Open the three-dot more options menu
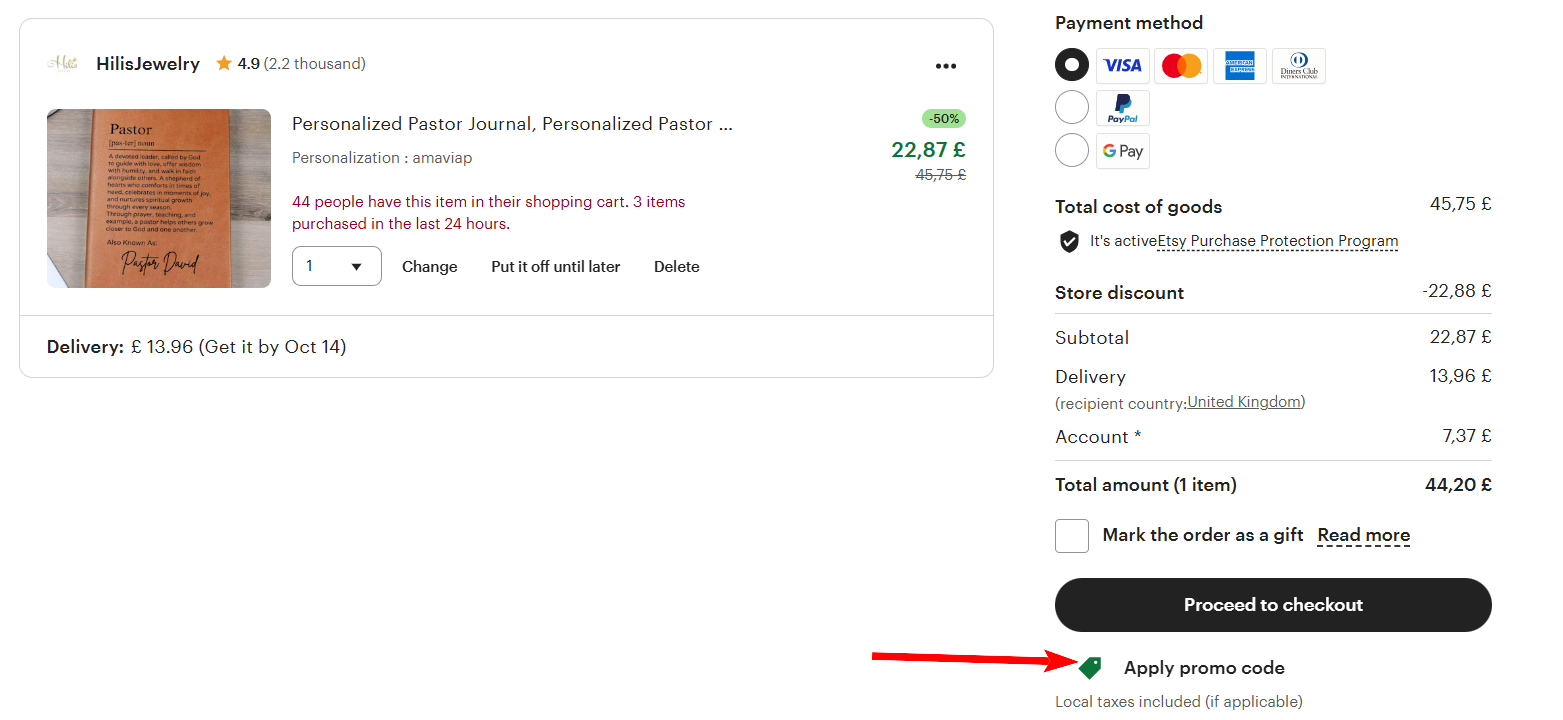1563x720 pixels. coord(945,66)
